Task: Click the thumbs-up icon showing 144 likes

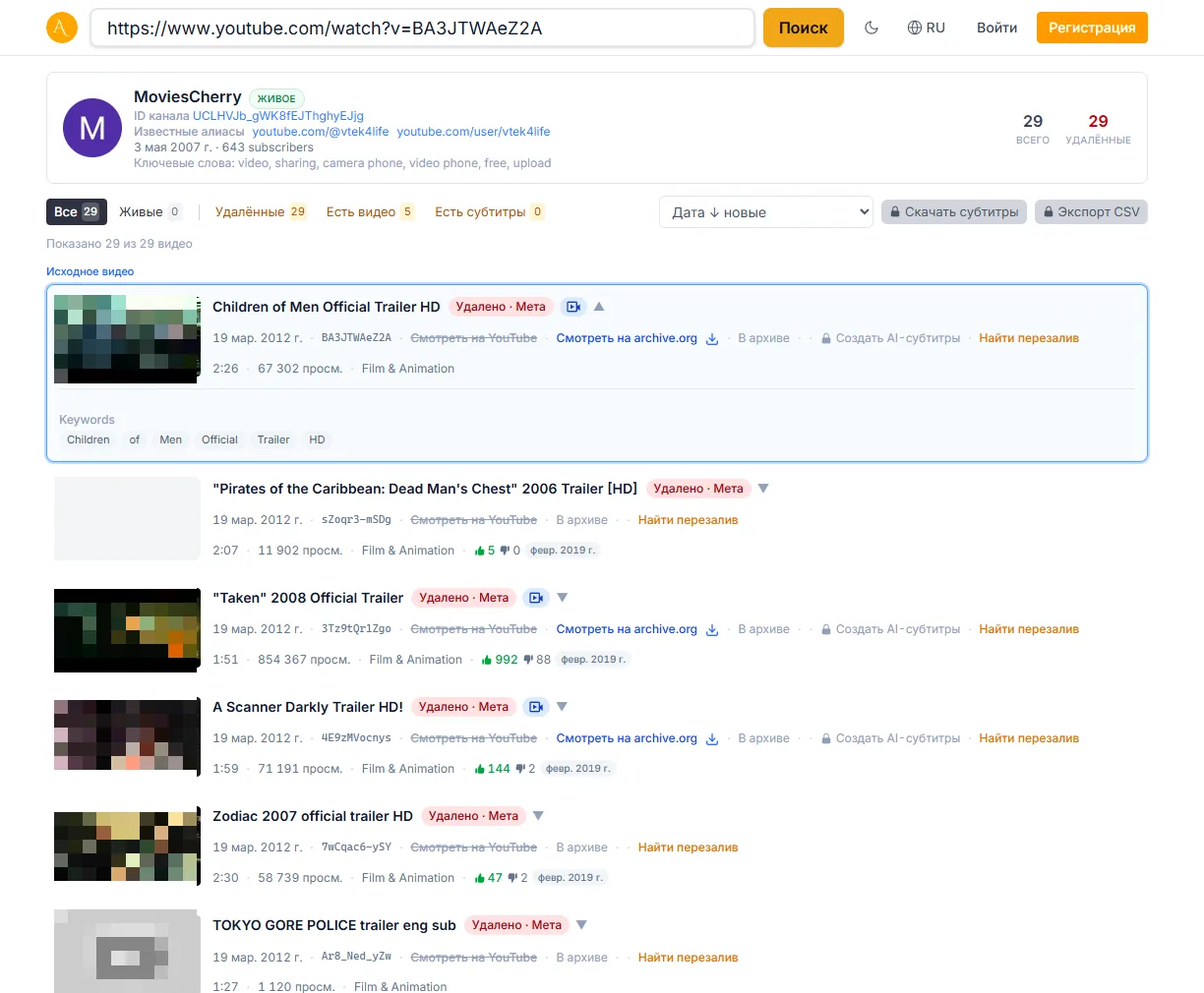Action: (x=480, y=769)
